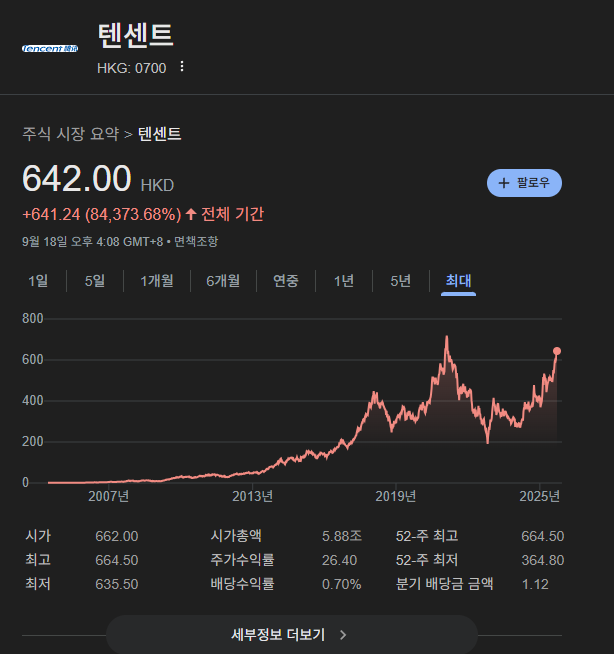This screenshot has width=614, height=654.
Task: Click the 2013년 axis label
Action: (252, 496)
